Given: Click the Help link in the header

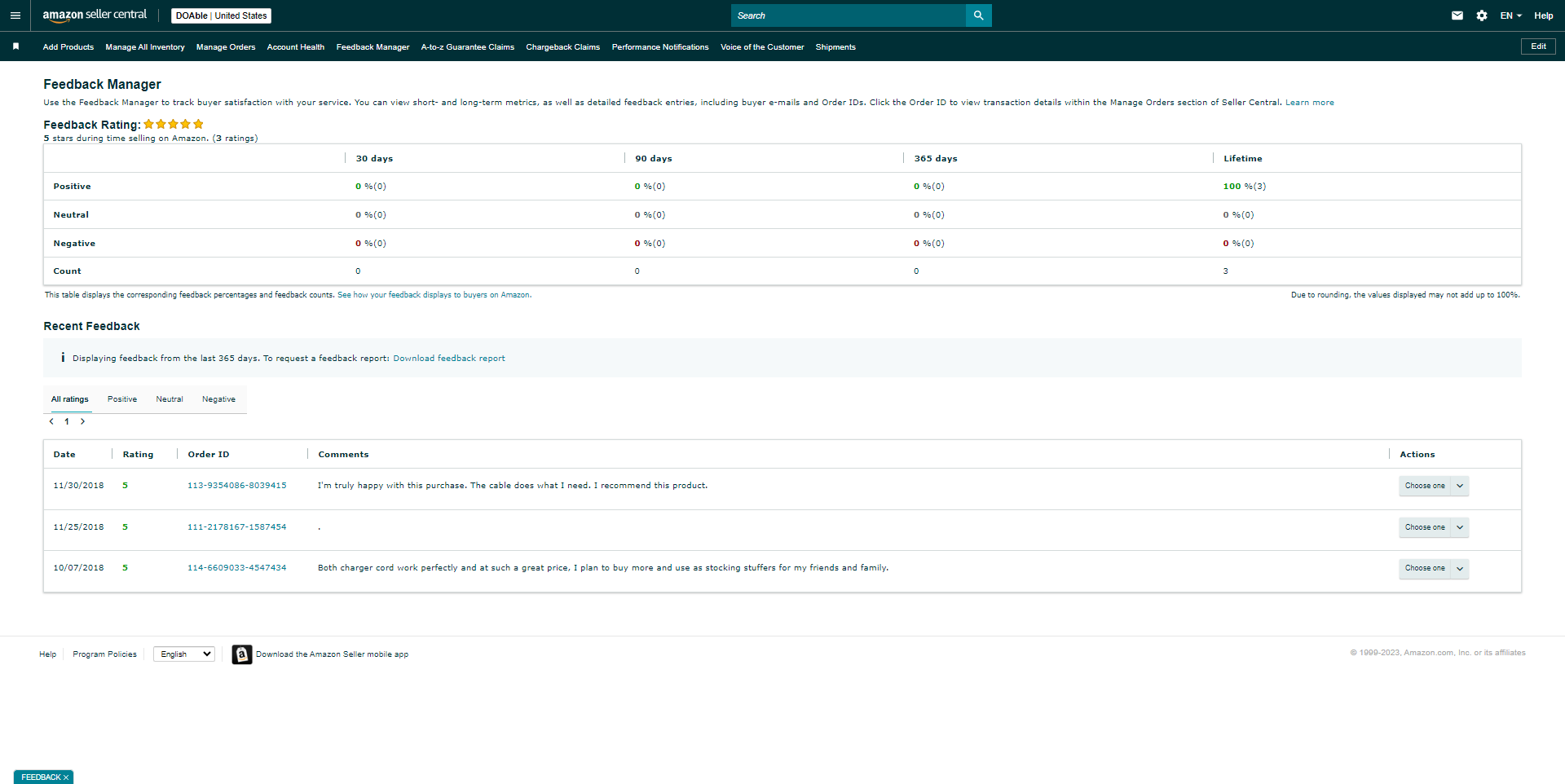Looking at the screenshot, I should click(1544, 15).
